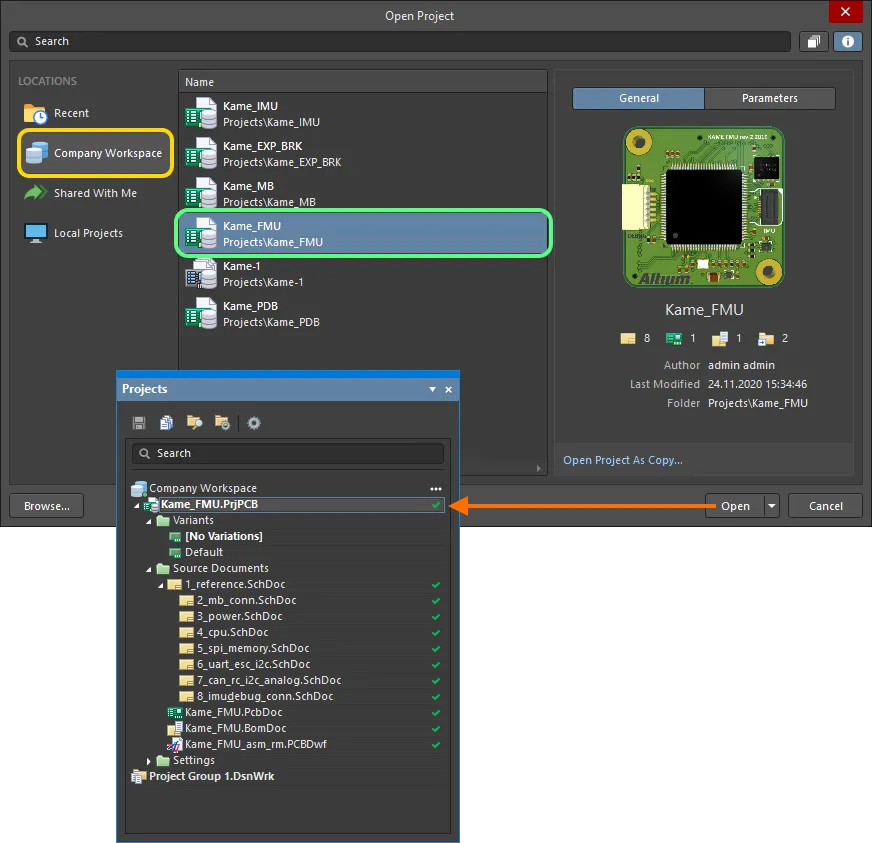Select the Company Workspace tree node

coord(202,488)
